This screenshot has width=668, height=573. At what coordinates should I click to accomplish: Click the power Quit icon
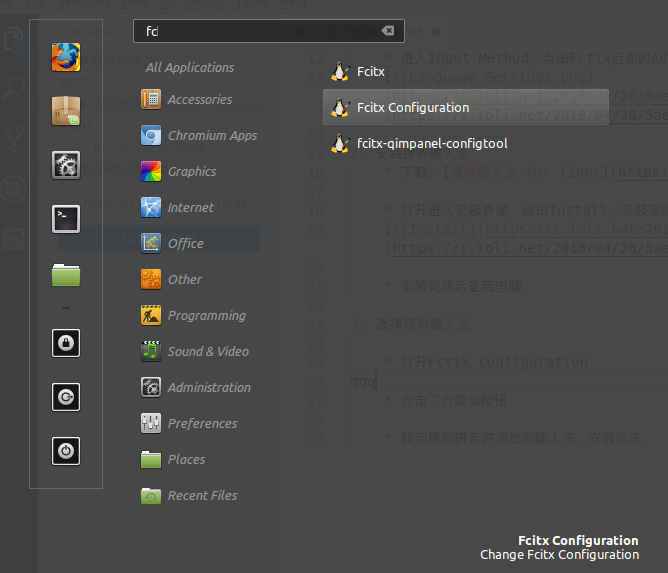click(66, 451)
